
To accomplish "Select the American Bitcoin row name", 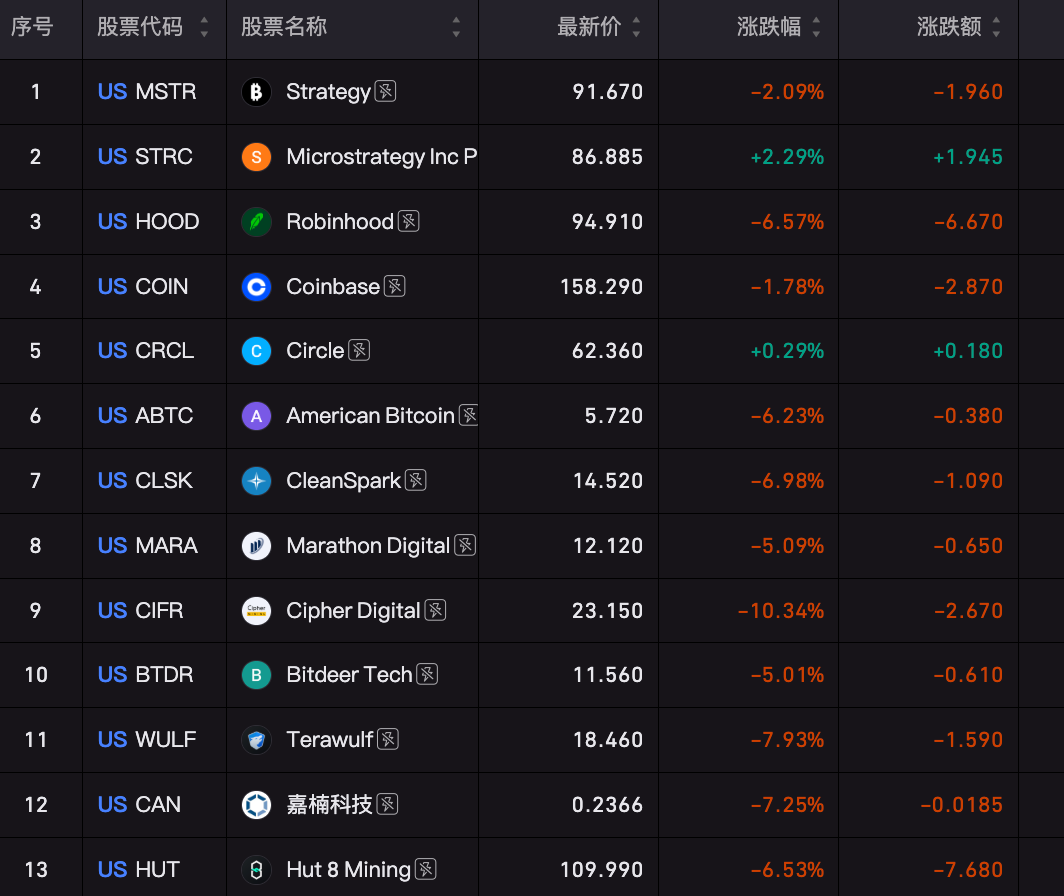I will coord(370,415).
